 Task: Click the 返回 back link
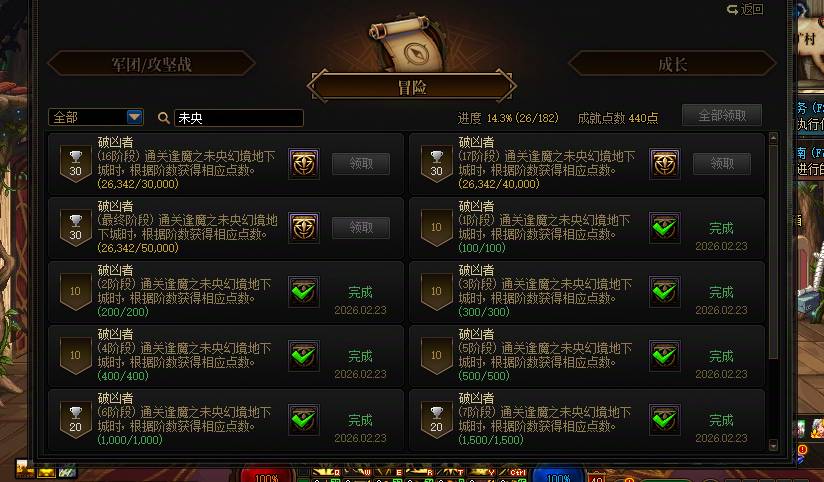[745, 9]
